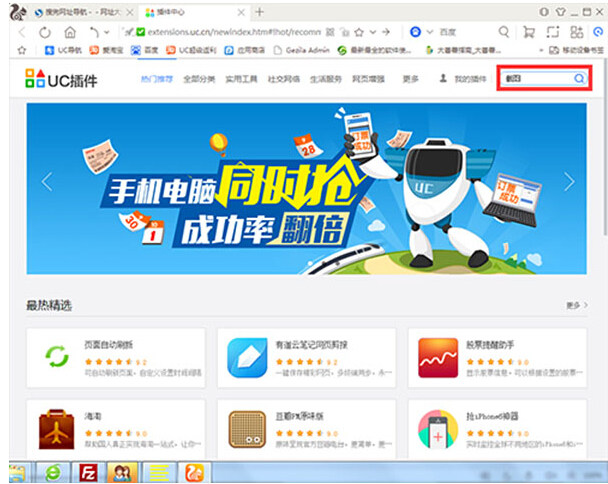
Task: Click the UC squirrel logo in title bar
Action: tap(18, 12)
